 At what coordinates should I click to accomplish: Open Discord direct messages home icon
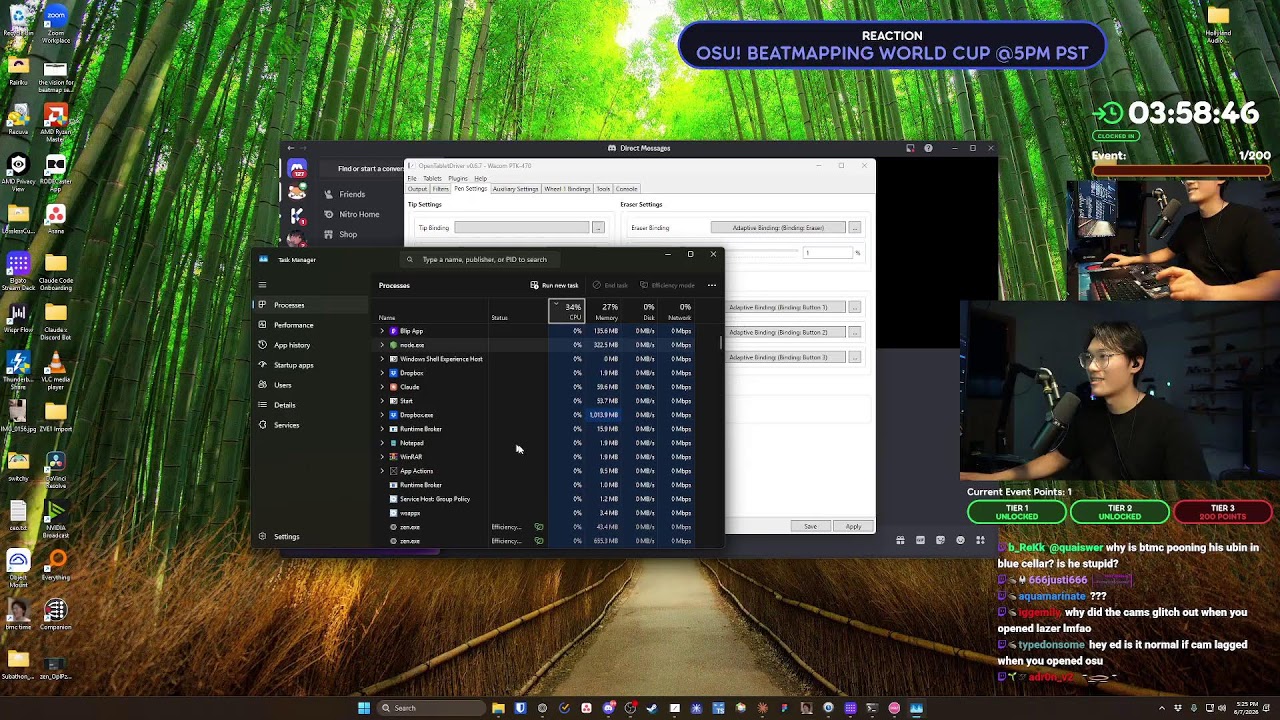tap(297, 169)
